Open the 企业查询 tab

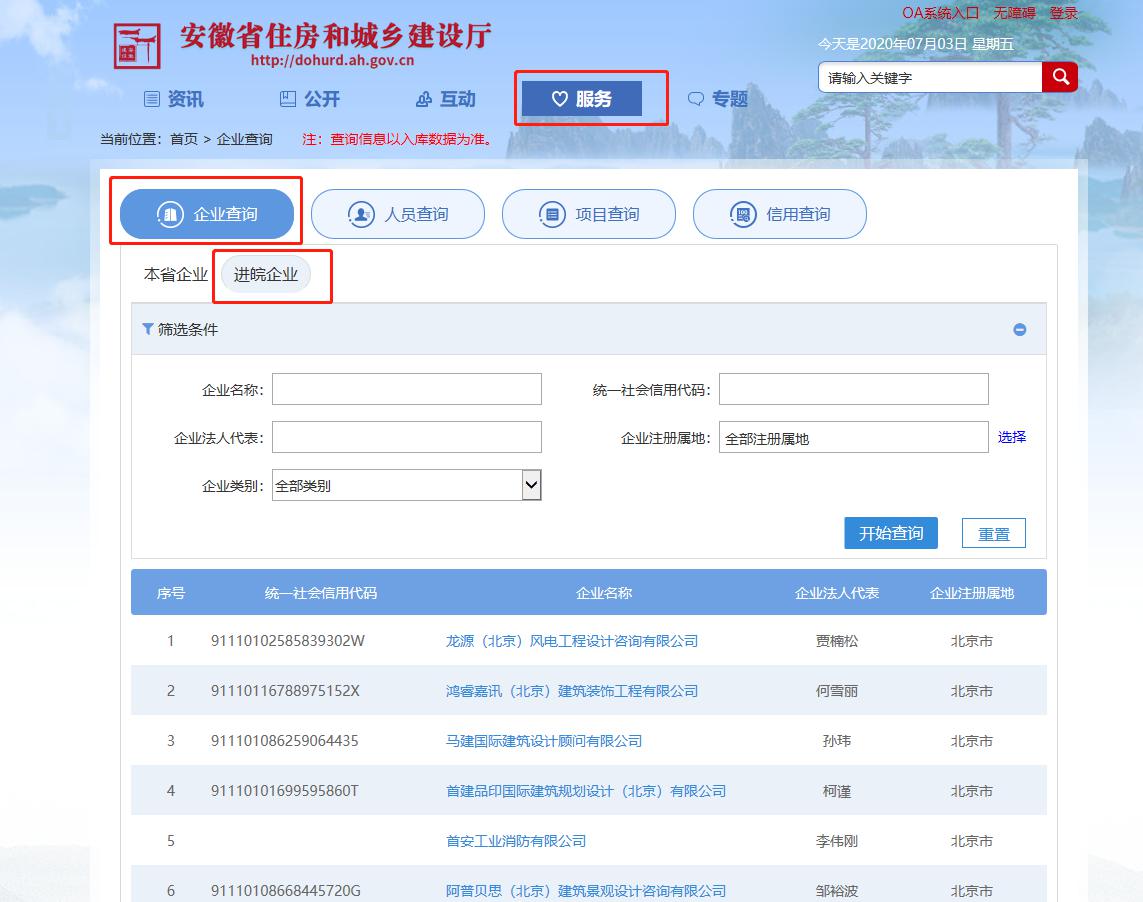207,214
